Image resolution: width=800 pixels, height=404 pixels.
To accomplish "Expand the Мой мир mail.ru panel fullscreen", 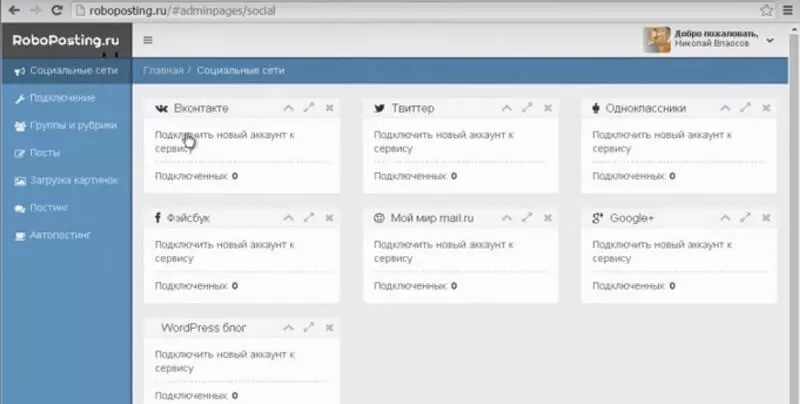I will [528, 217].
